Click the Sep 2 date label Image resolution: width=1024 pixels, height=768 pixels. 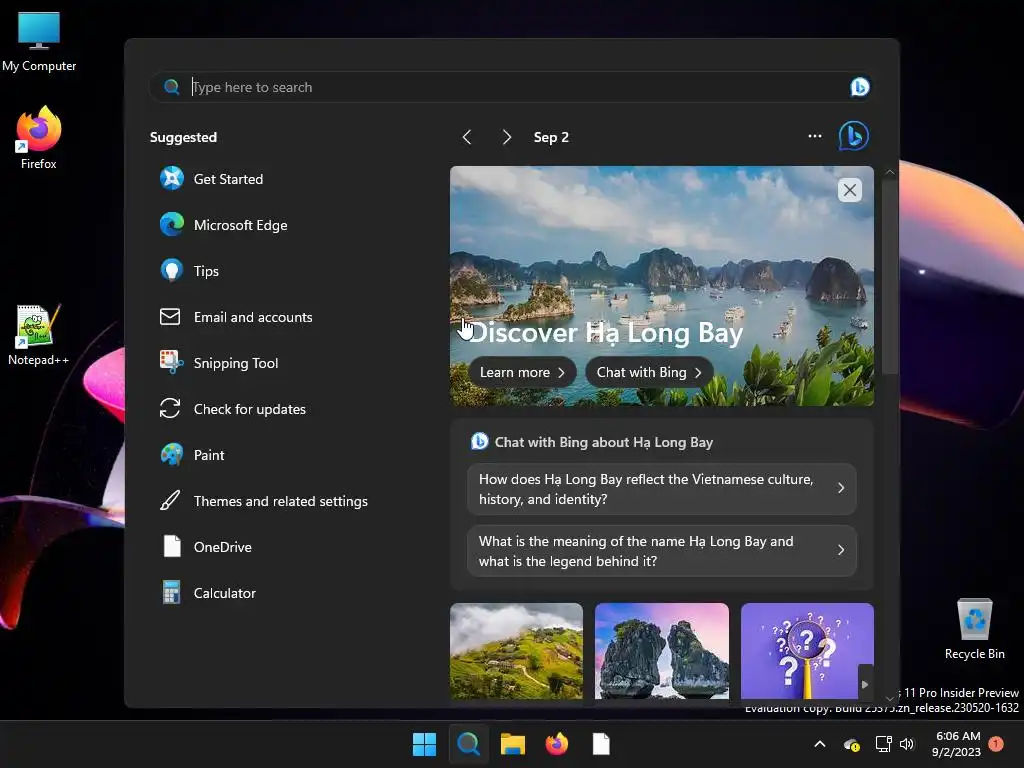coord(551,137)
